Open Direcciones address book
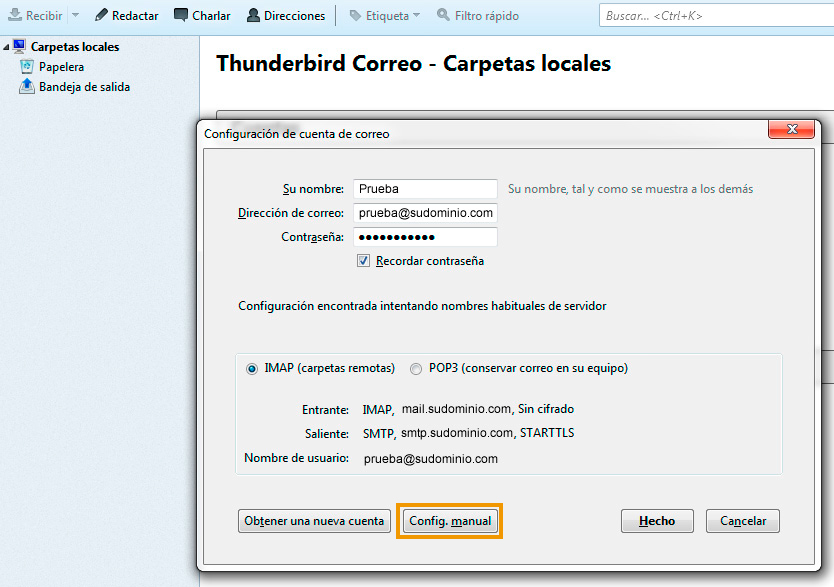 (286, 15)
